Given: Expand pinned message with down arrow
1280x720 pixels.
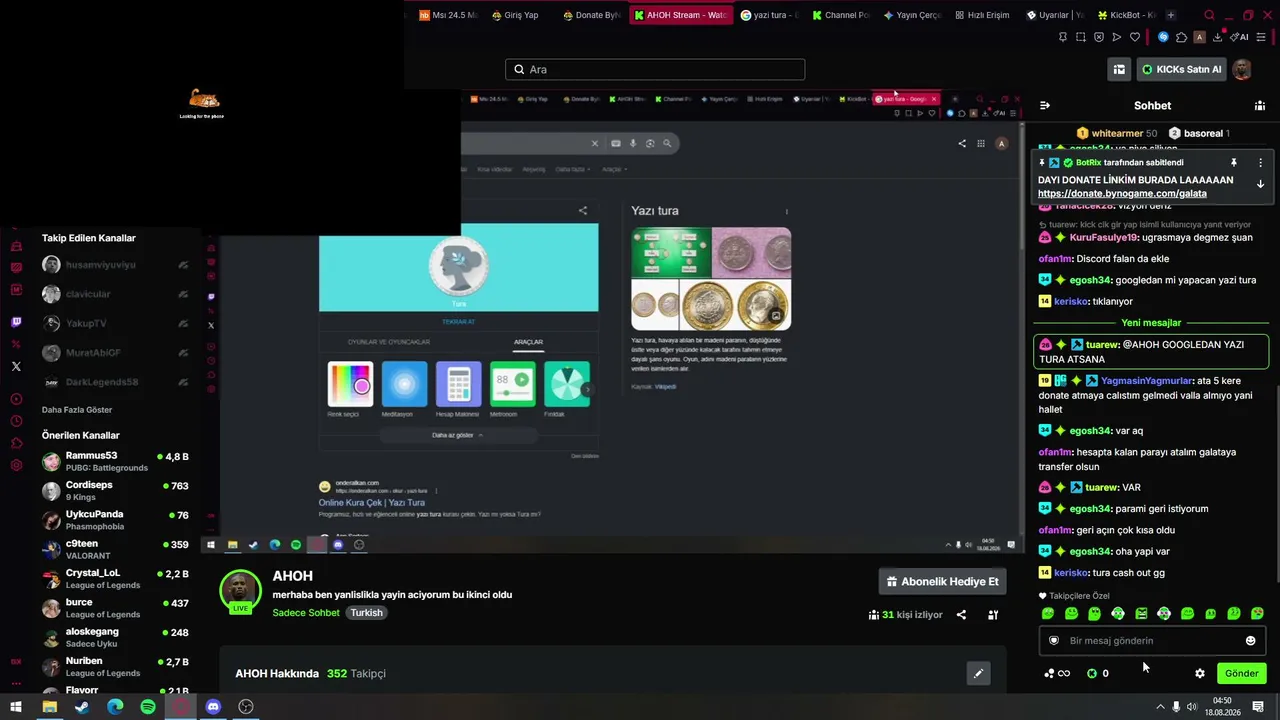Looking at the screenshot, I should 1260,184.
